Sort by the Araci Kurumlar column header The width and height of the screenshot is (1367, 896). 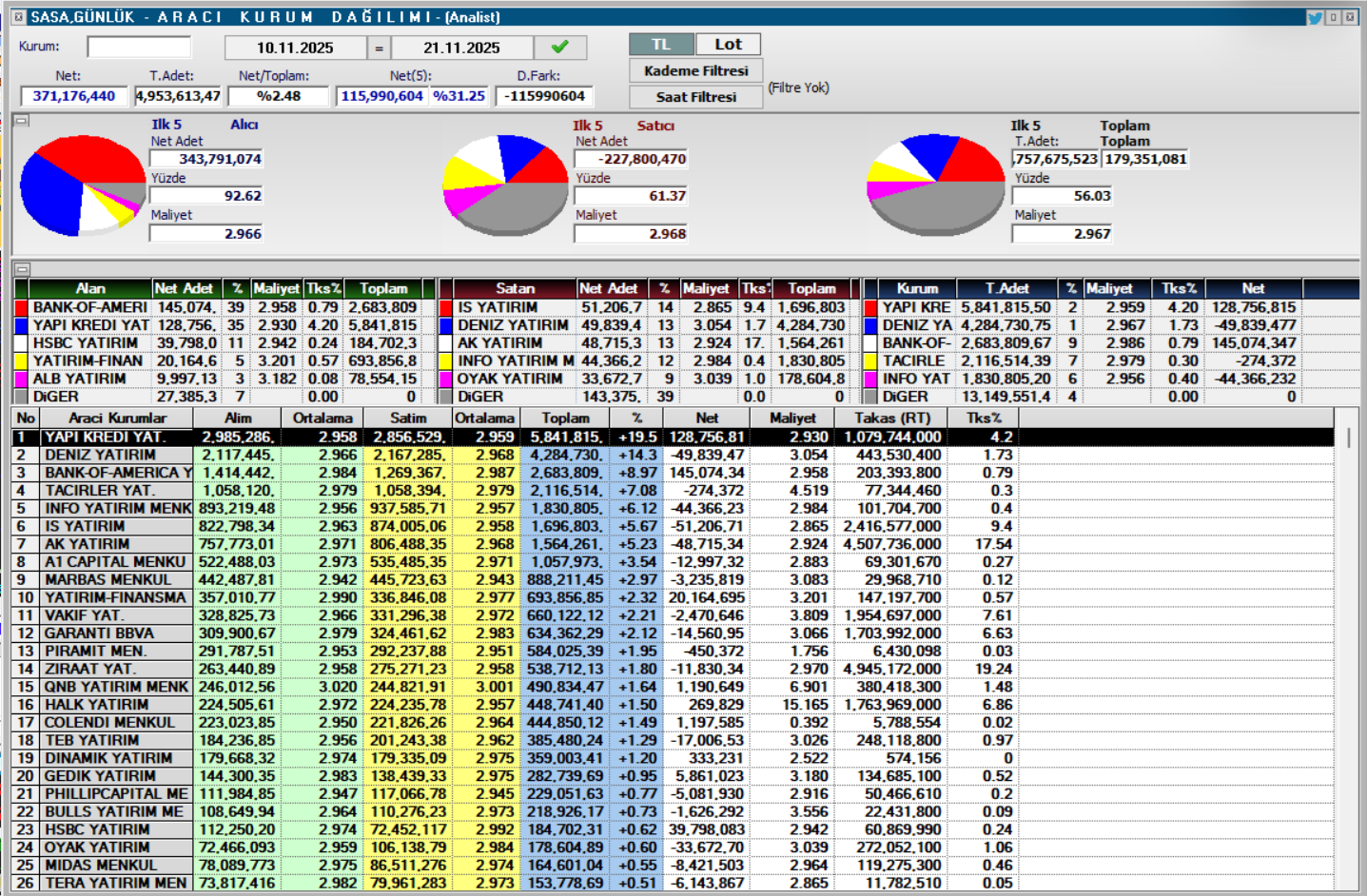pyautogui.click(x=117, y=418)
